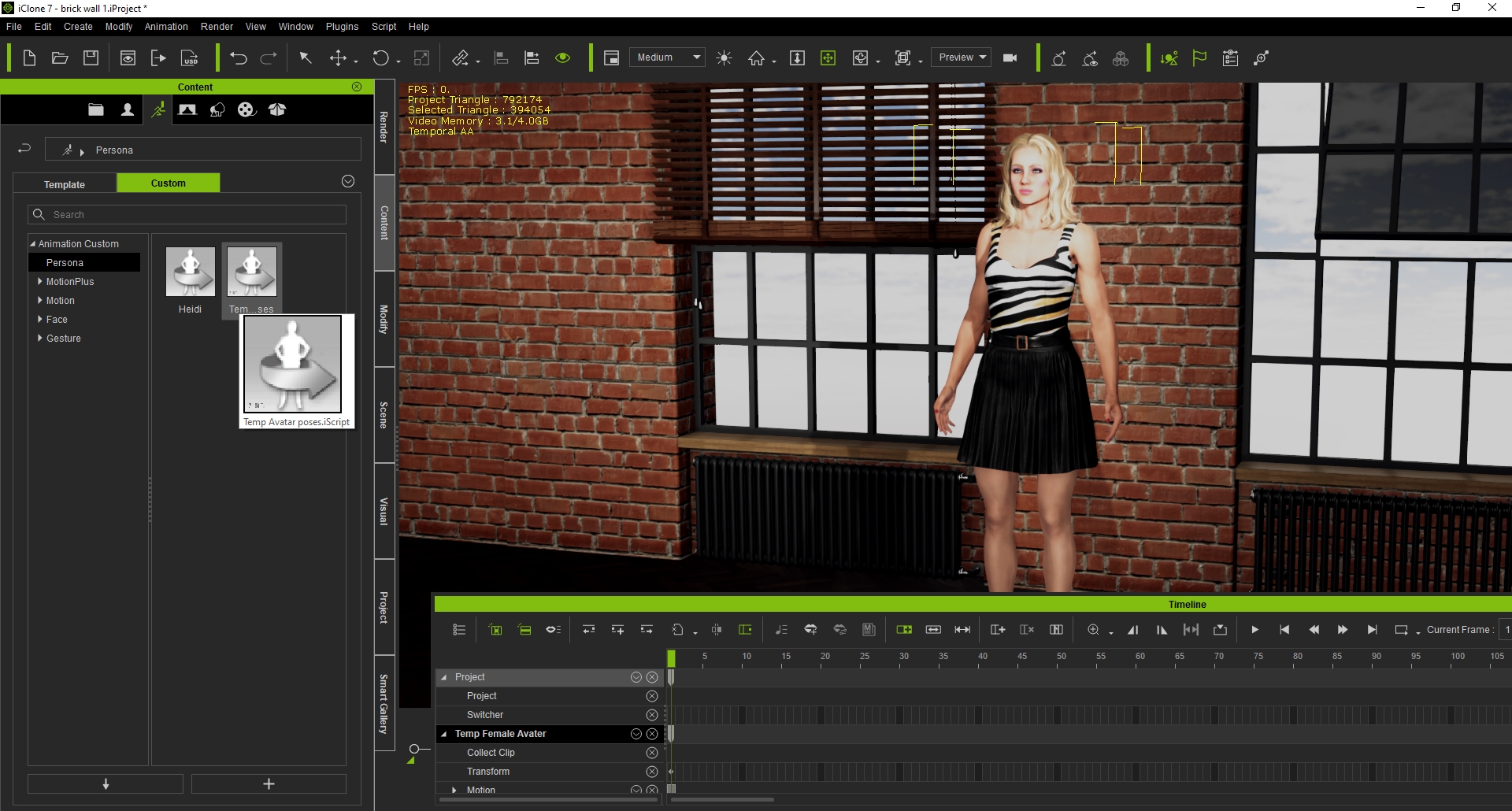The image size is (1512, 811).
Task: Click the timeline loop mode icon
Action: click(1402, 630)
